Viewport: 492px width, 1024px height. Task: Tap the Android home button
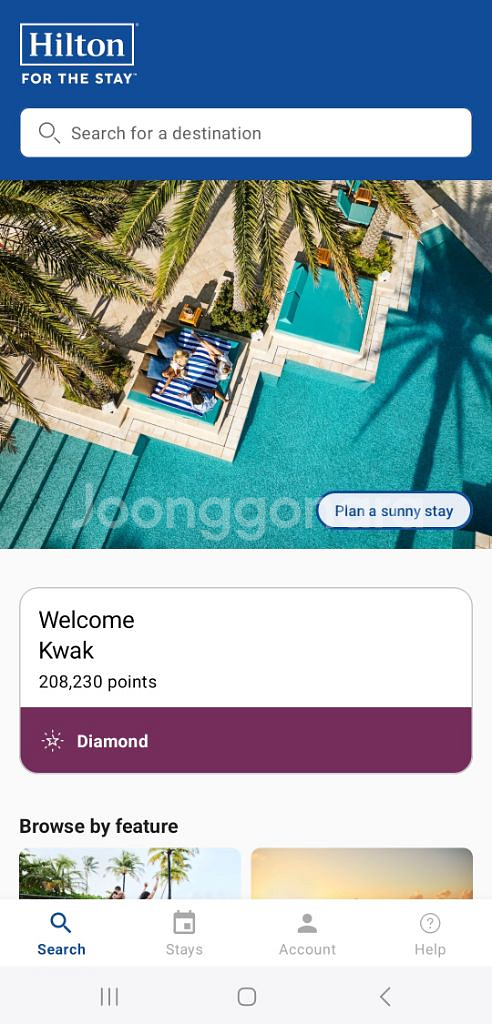pyautogui.click(x=246, y=997)
